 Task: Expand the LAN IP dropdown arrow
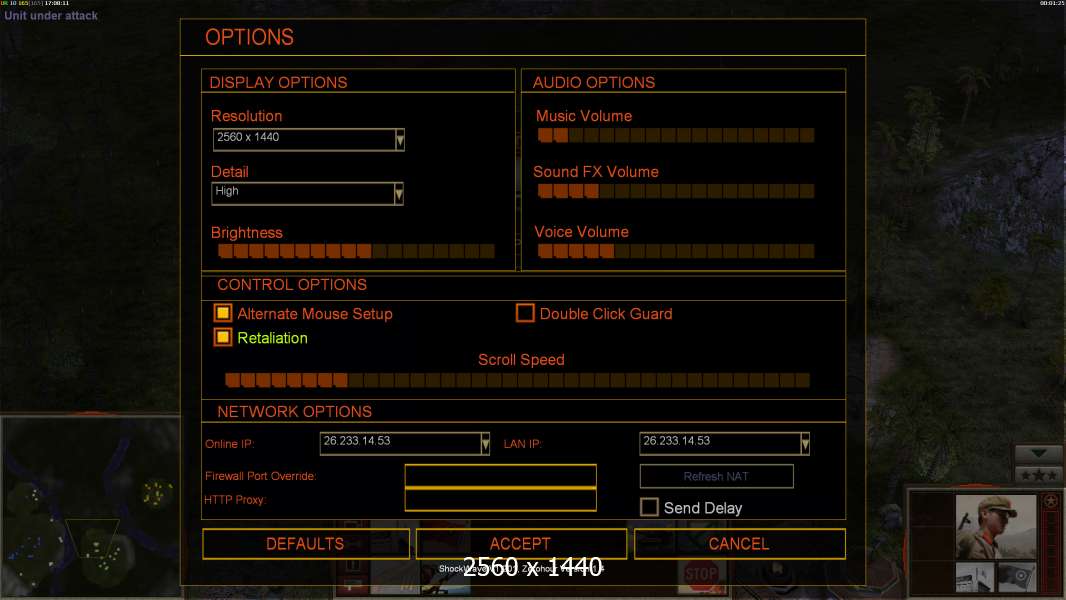click(x=805, y=444)
